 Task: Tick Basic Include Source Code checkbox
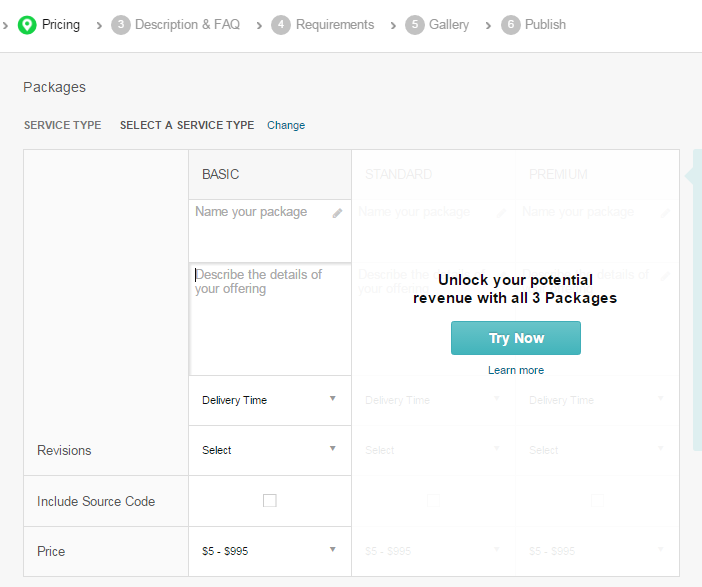pyautogui.click(x=270, y=501)
